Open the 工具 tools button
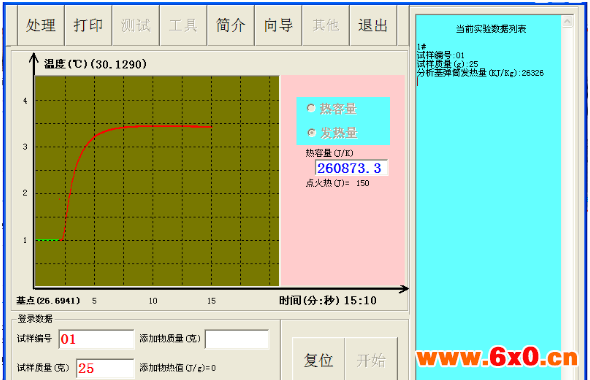The width and height of the screenshot is (590, 380). [x=183, y=25]
